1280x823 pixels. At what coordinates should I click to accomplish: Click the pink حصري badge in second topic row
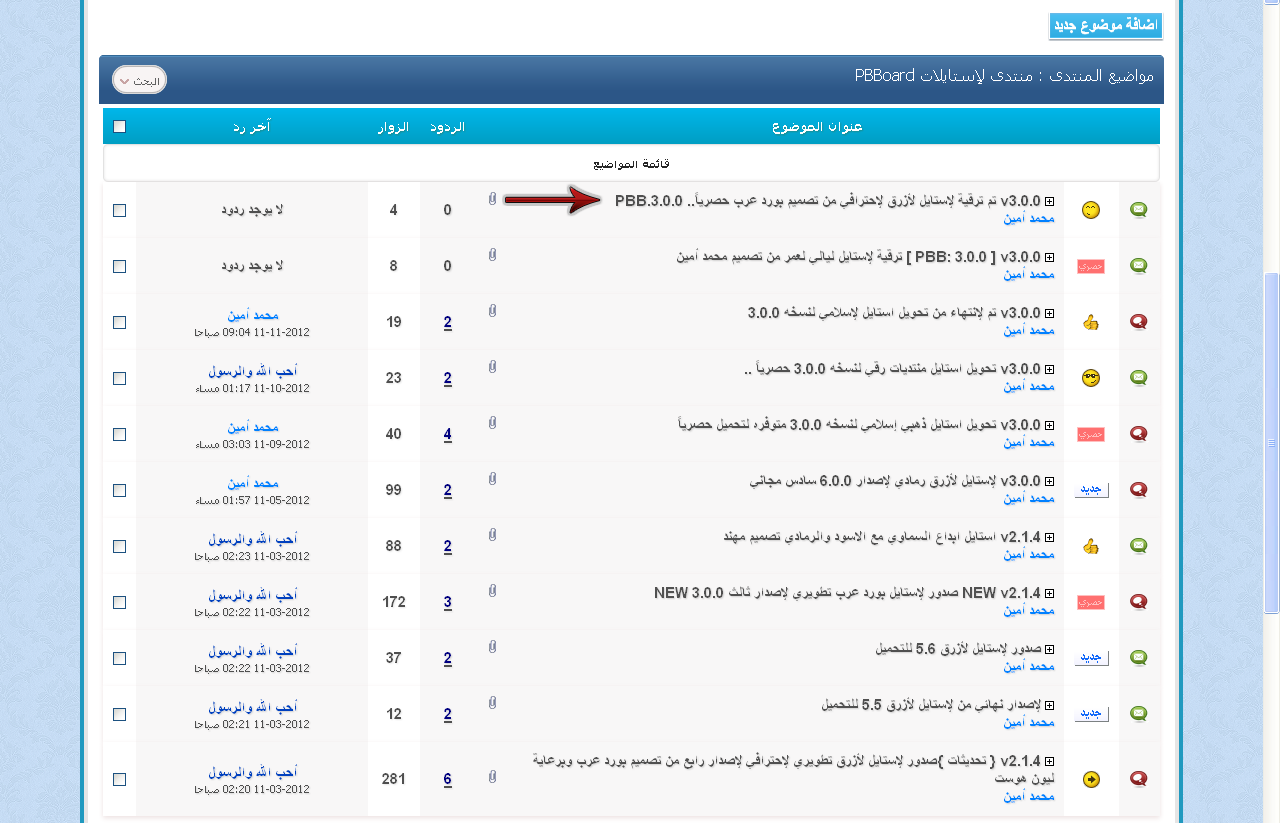pos(1091,266)
